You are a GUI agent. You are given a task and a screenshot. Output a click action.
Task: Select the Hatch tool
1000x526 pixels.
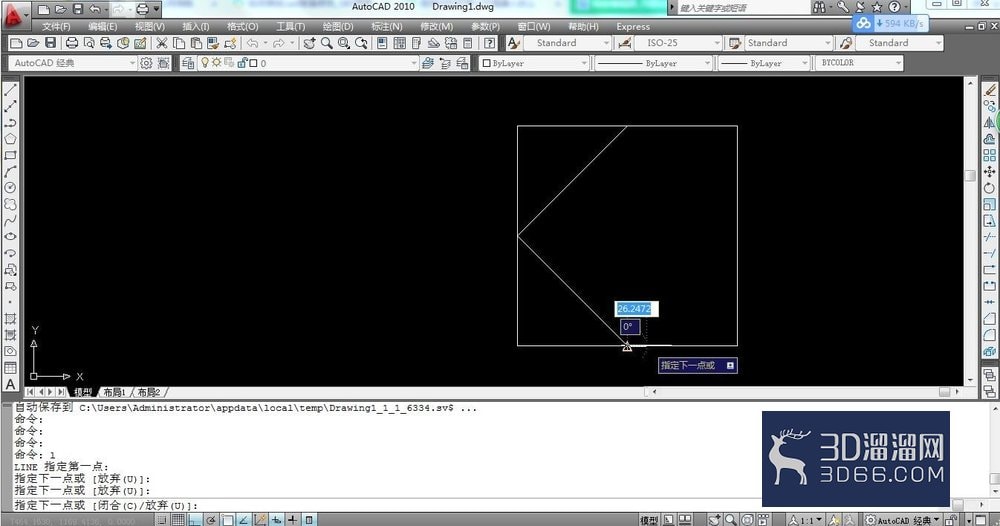[x=10, y=318]
